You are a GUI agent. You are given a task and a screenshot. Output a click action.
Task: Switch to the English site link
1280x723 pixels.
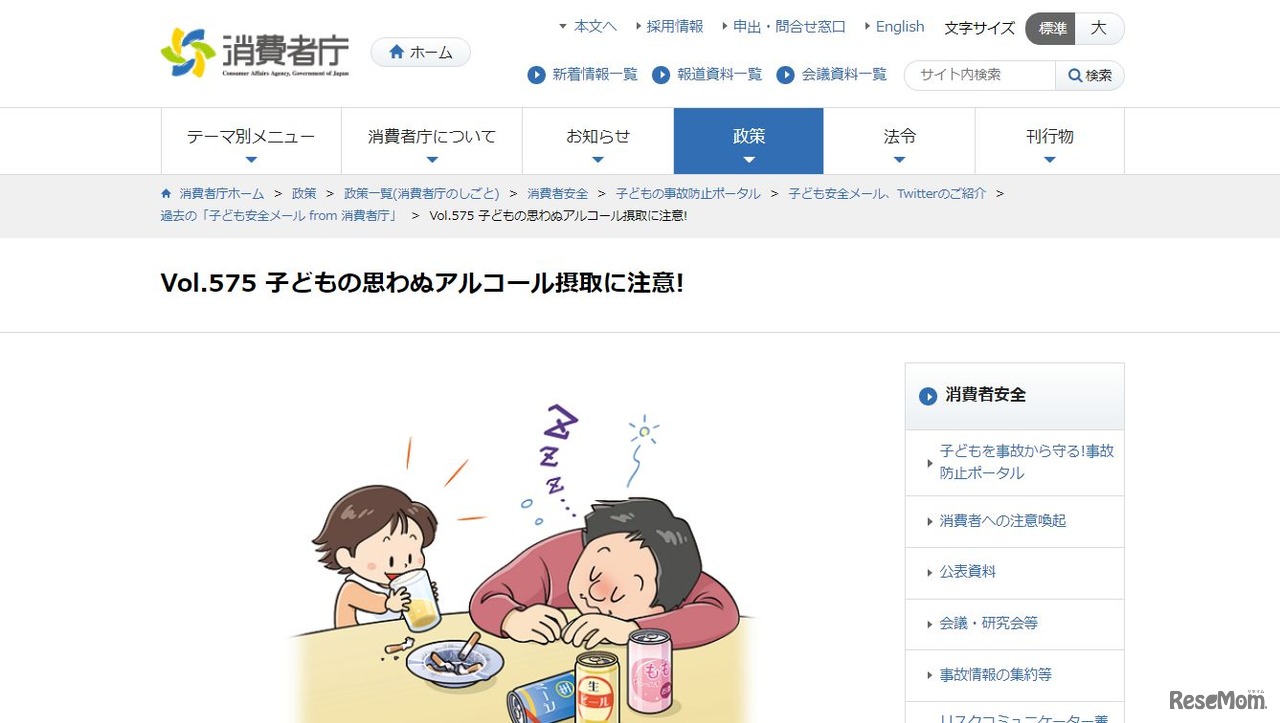click(899, 27)
